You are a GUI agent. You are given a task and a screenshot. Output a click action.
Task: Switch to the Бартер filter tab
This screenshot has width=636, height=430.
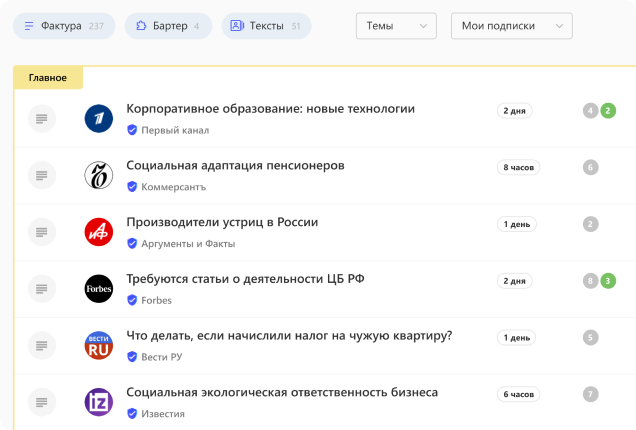click(x=168, y=26)
